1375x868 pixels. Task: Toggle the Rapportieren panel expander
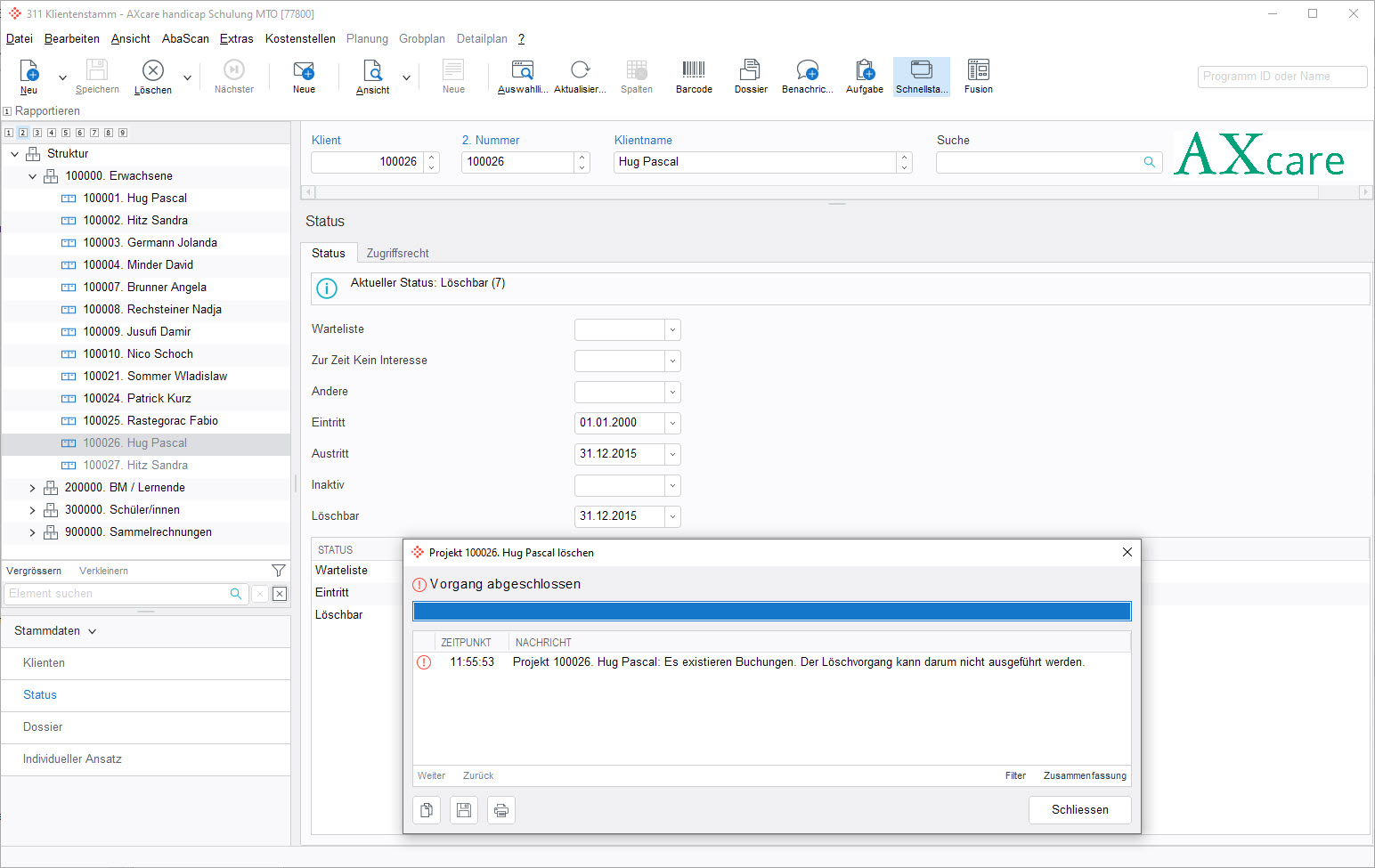point(7,111)
